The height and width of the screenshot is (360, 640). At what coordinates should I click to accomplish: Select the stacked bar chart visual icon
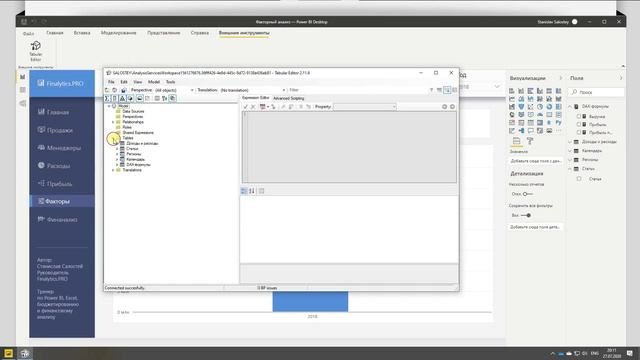pyautogui.click(x=512, y=91)
